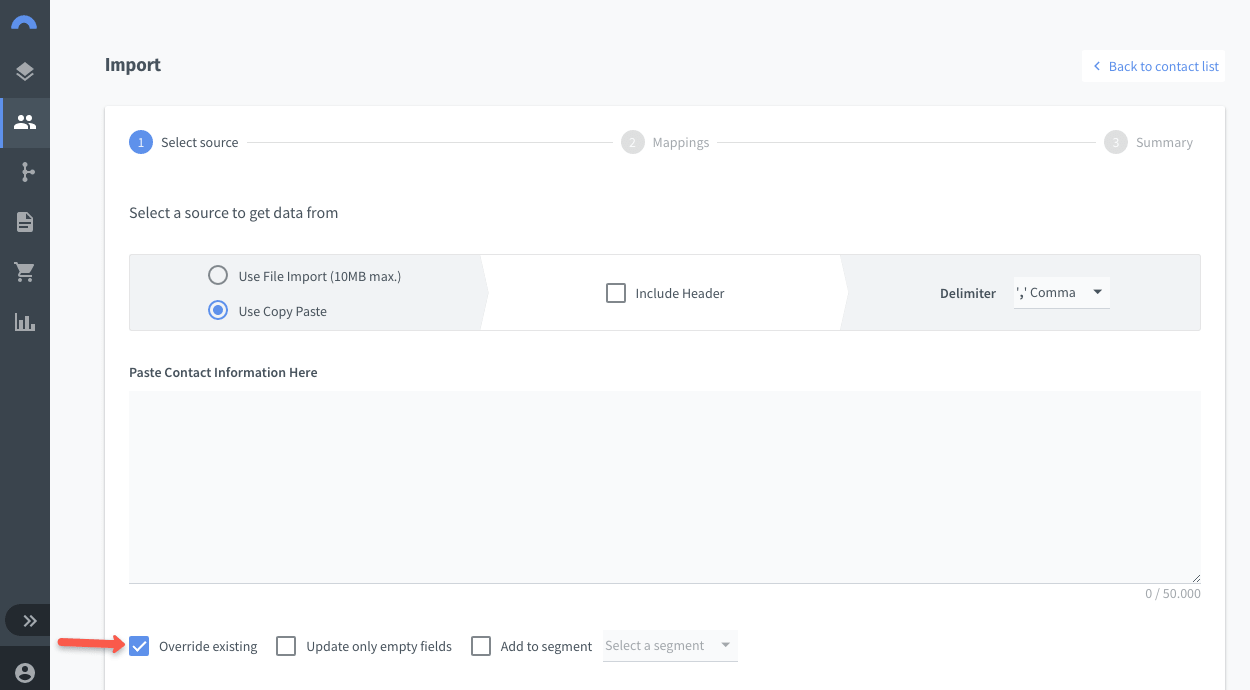Click the '0 / 50.000' character counter
This screenshot has width=1250, height=690.
pyautogui.click(x=1173, y=594)
